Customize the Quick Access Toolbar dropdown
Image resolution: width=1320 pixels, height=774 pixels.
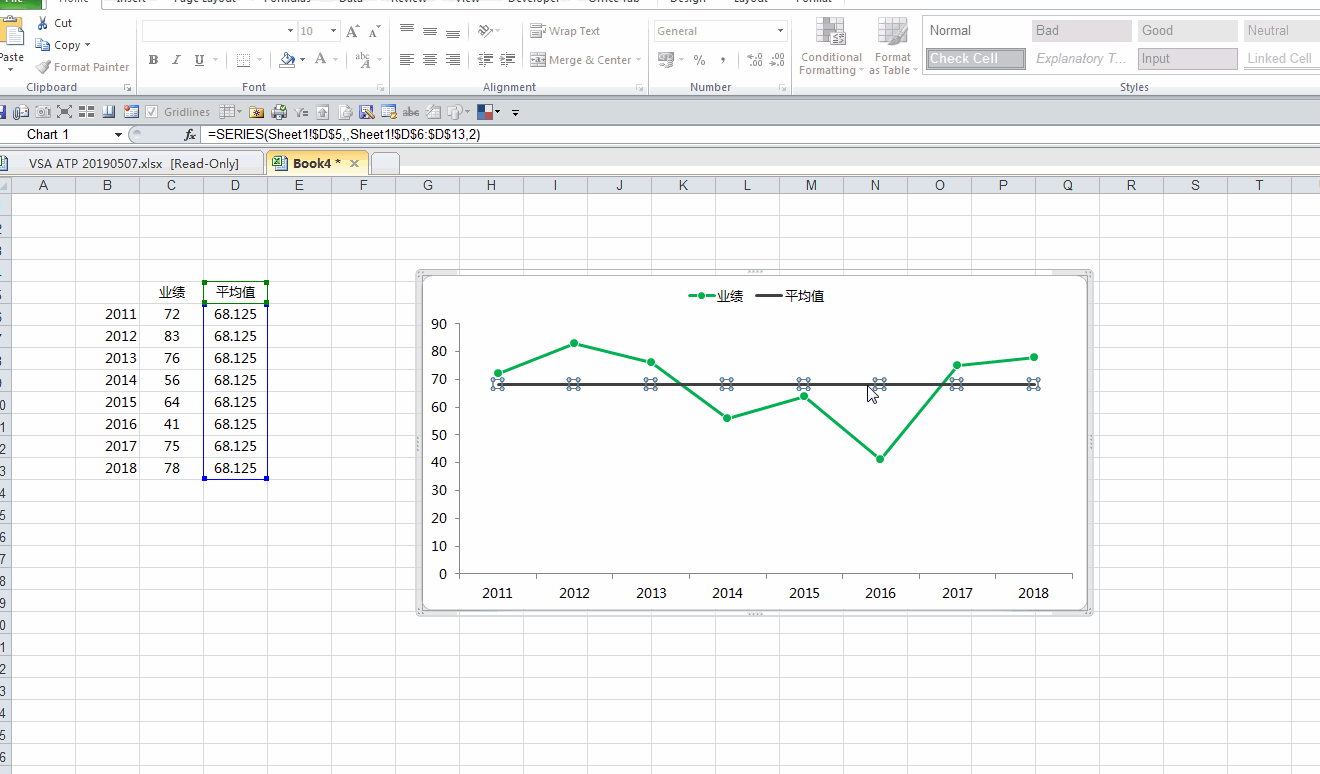[515, 112]
